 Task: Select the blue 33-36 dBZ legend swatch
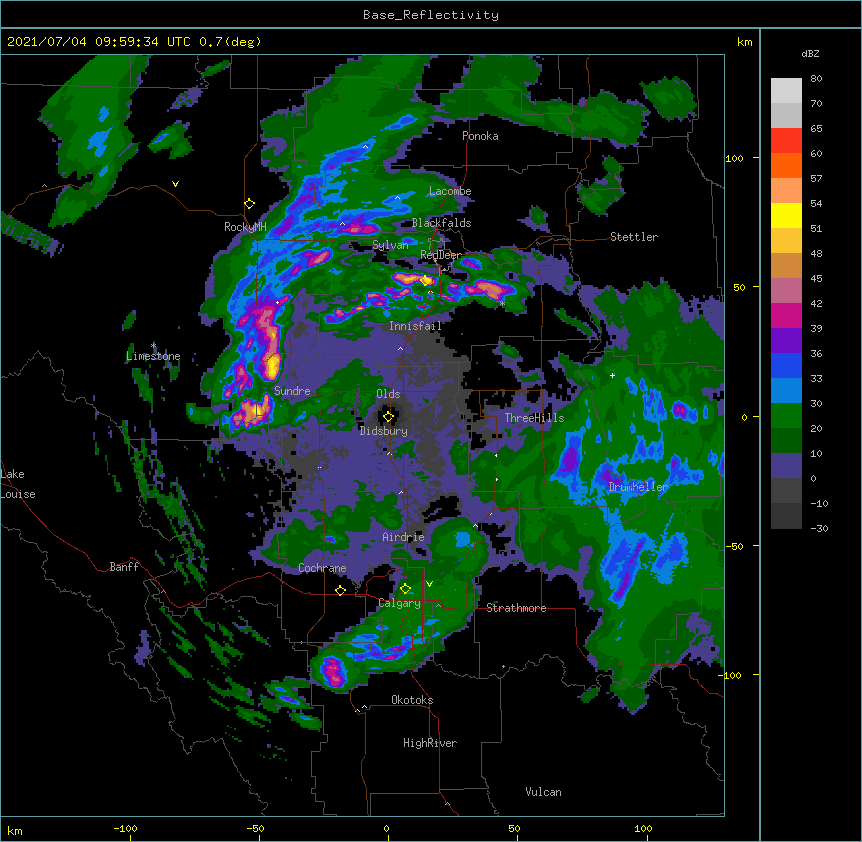786,365
